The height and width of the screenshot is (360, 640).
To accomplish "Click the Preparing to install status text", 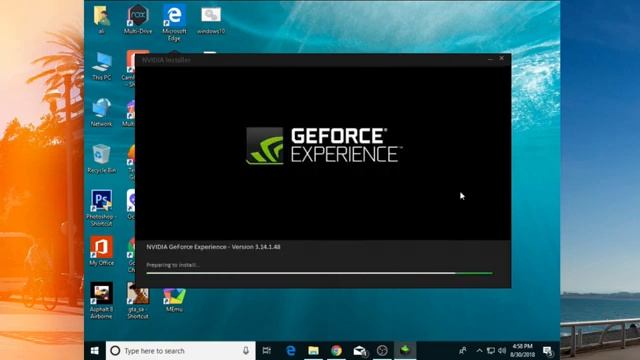I will (x=172, y=265).
